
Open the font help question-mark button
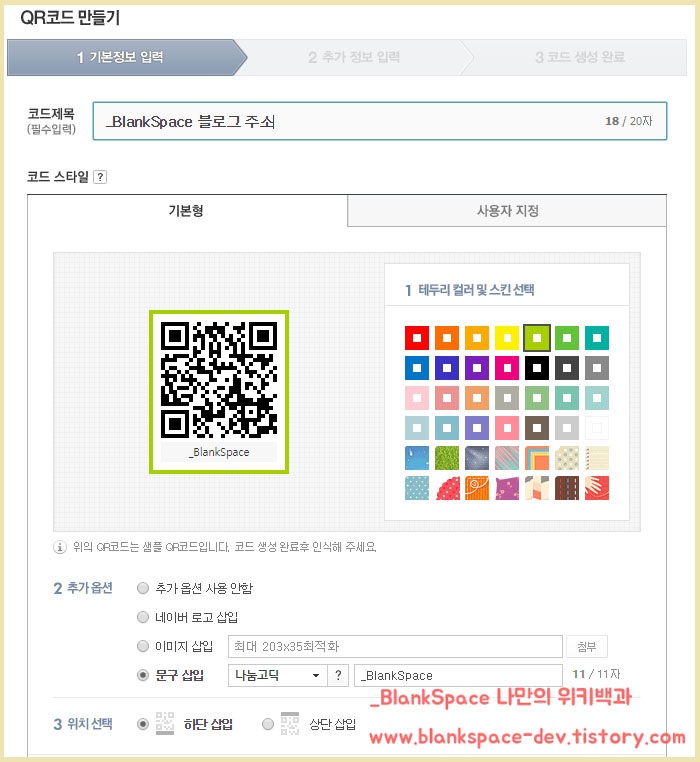(x=338, y=675)
